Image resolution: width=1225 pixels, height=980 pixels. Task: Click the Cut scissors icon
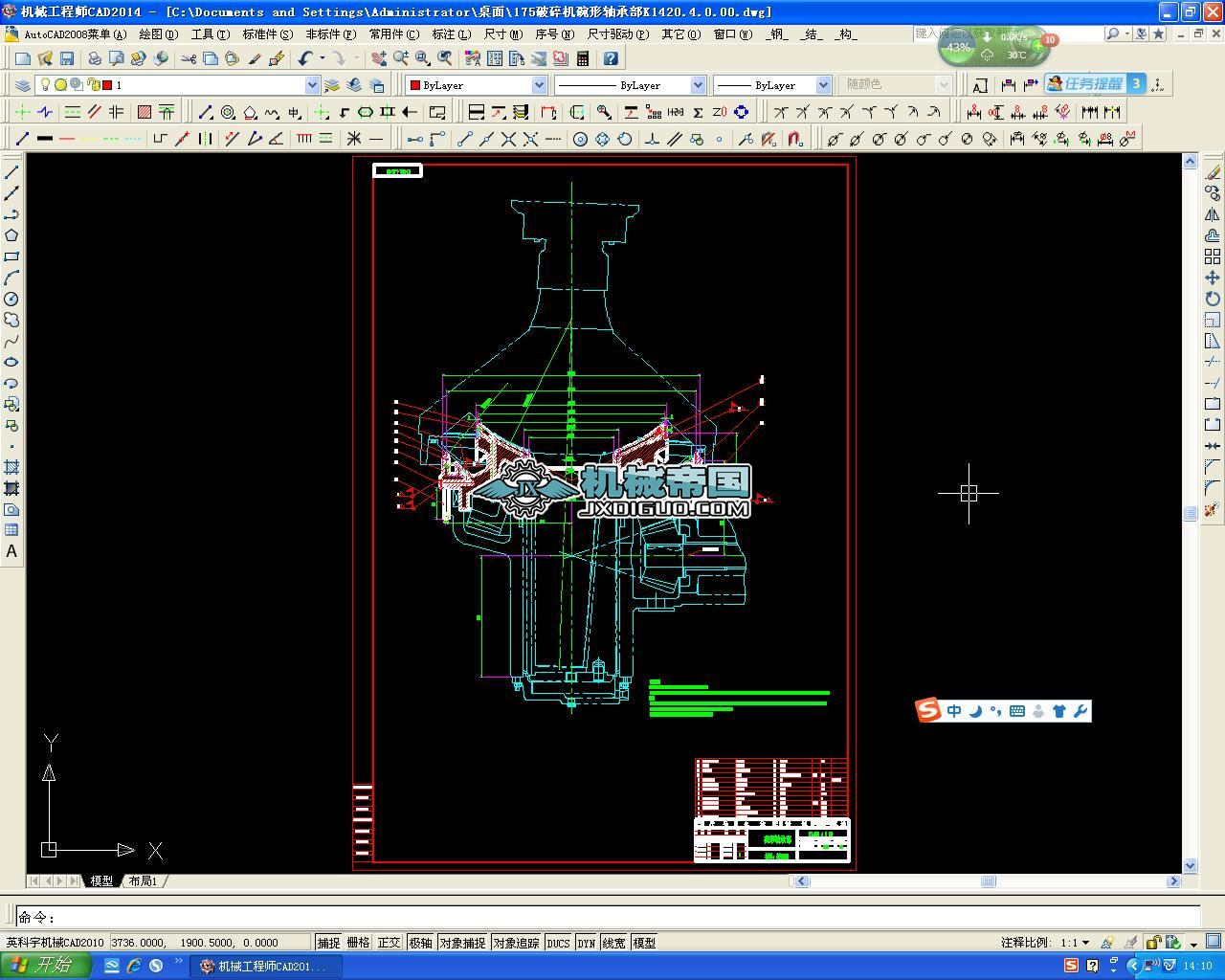[x=189, y=58]
